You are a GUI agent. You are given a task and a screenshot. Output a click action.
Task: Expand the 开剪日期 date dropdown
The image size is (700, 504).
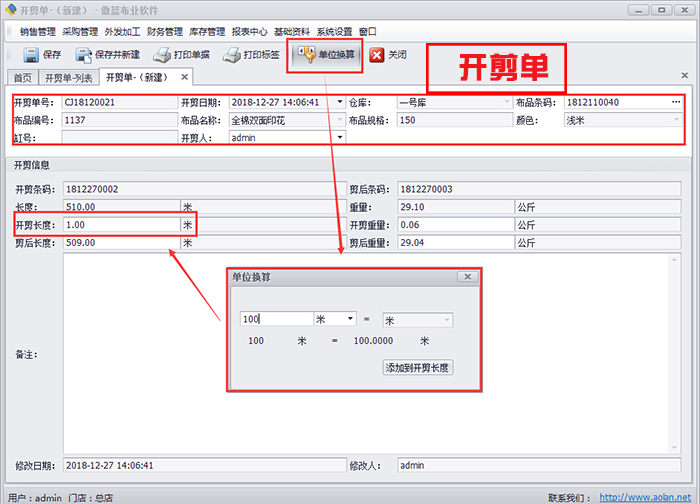340,102
